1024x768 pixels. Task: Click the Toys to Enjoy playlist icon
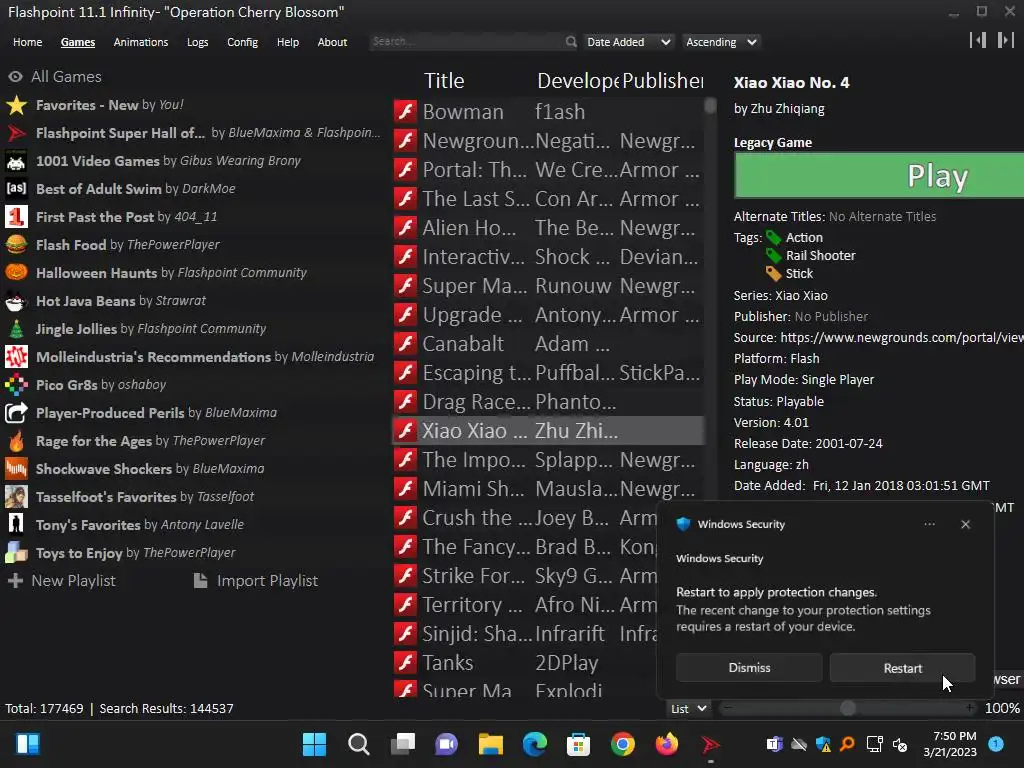(x=16, y=553)
